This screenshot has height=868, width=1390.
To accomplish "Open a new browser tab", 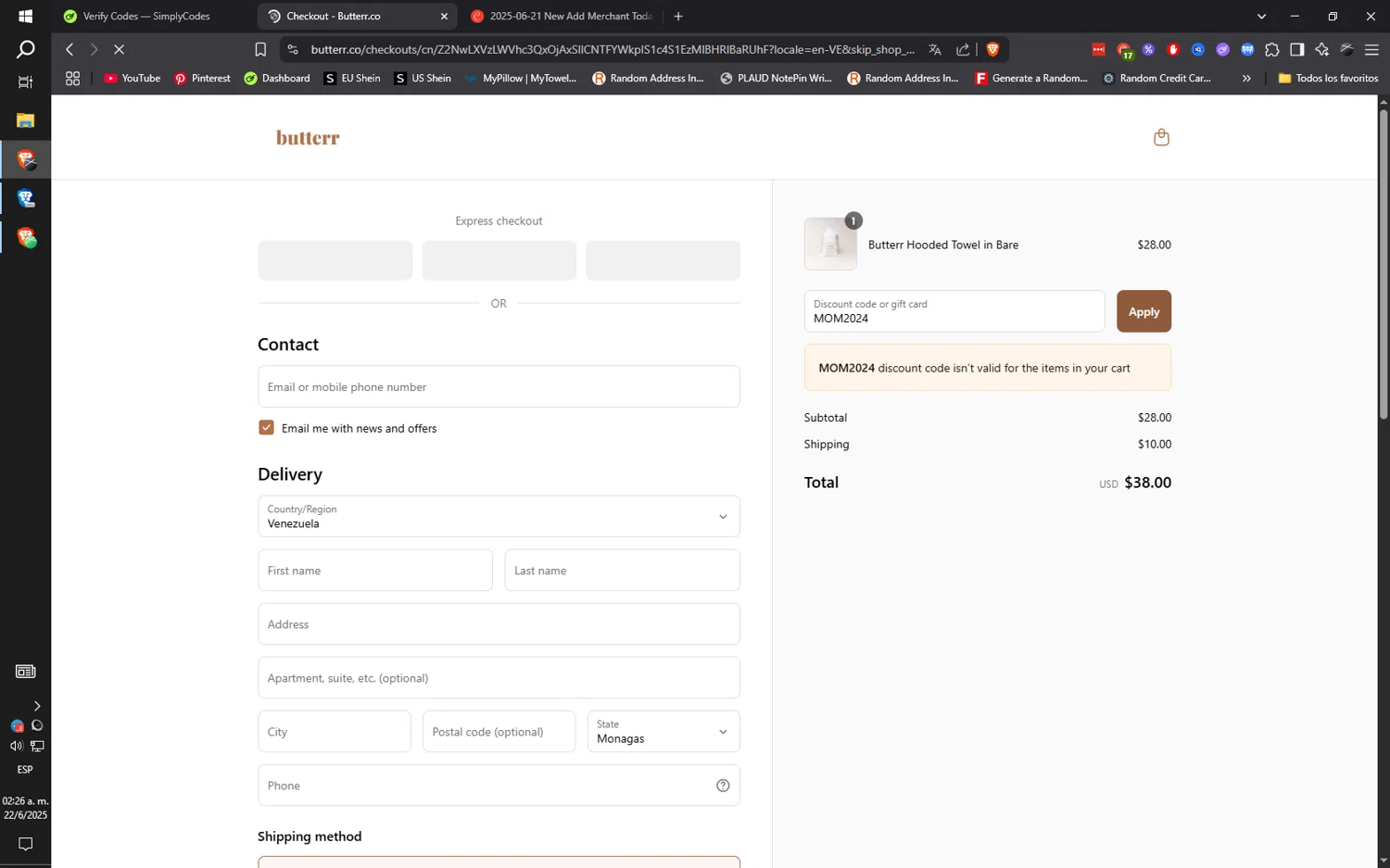I will coord(678,16).
